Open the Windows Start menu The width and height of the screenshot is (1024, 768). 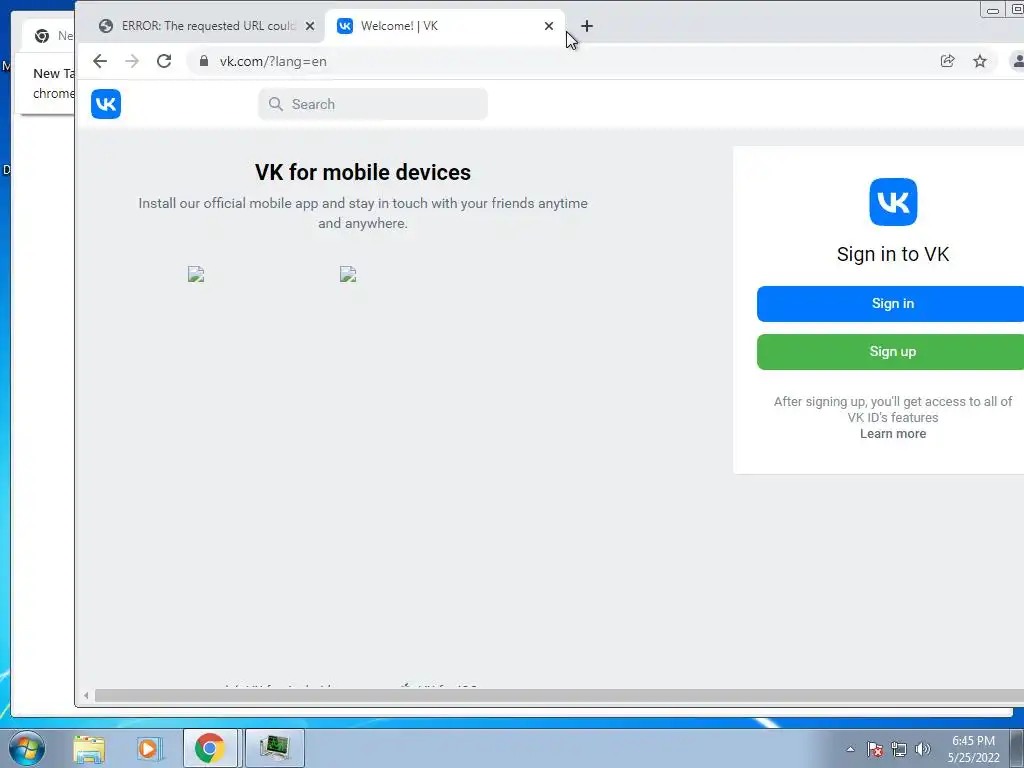(x=27, y=748)
